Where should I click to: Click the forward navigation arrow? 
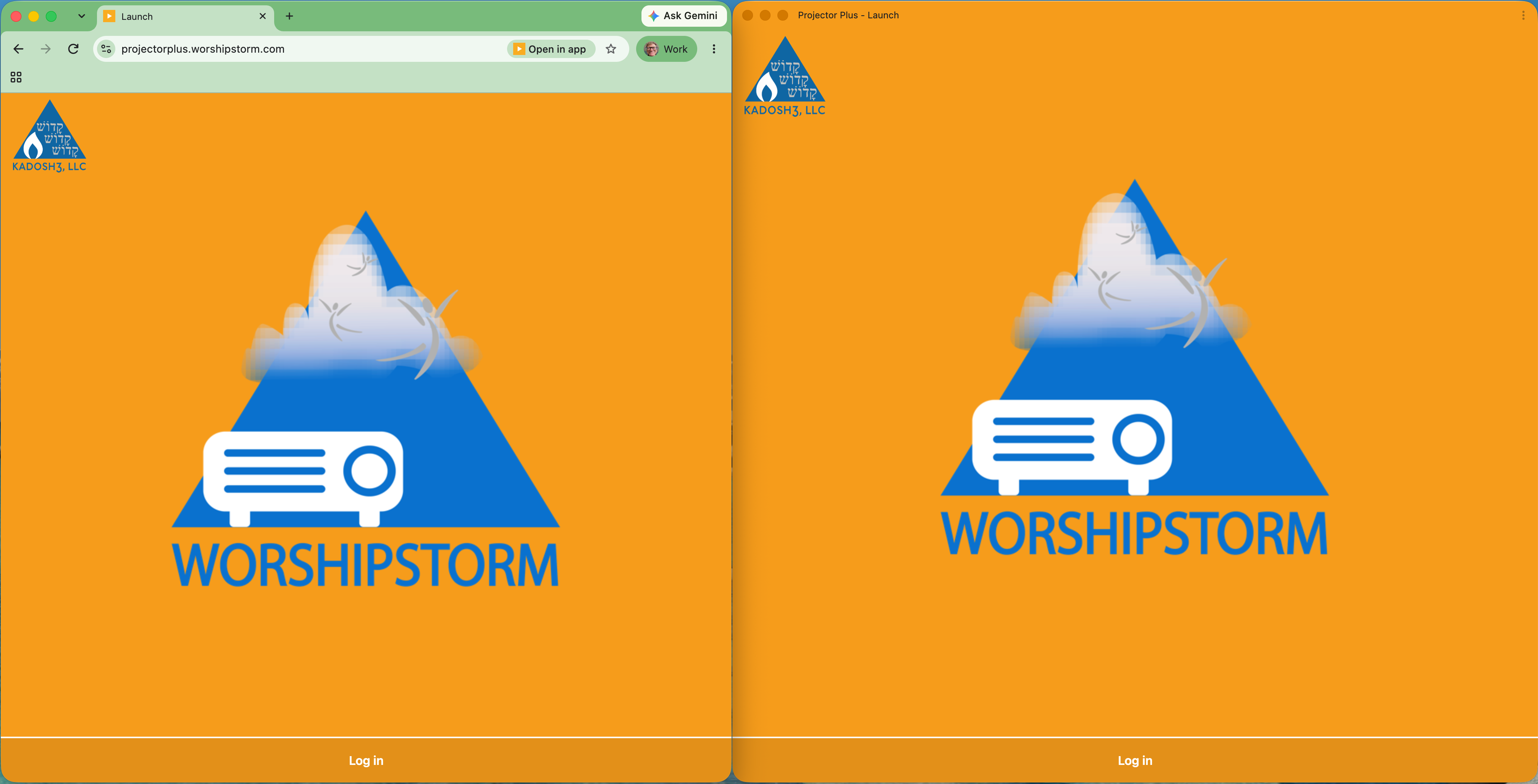click(x=46, y=49)
